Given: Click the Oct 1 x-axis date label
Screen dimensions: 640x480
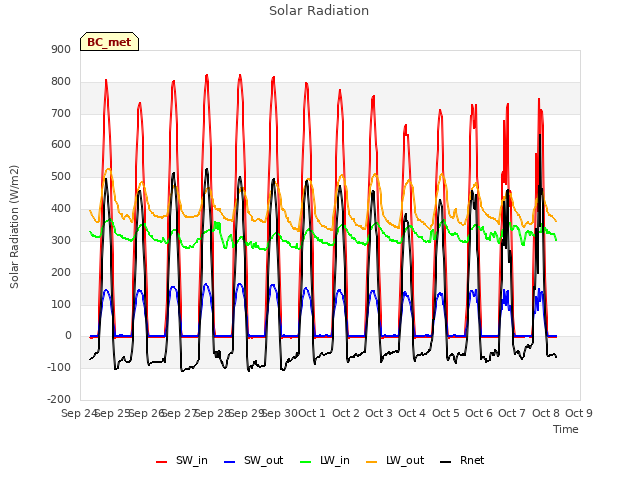Looking at the screenshot, I should click(x=312, y=413).
